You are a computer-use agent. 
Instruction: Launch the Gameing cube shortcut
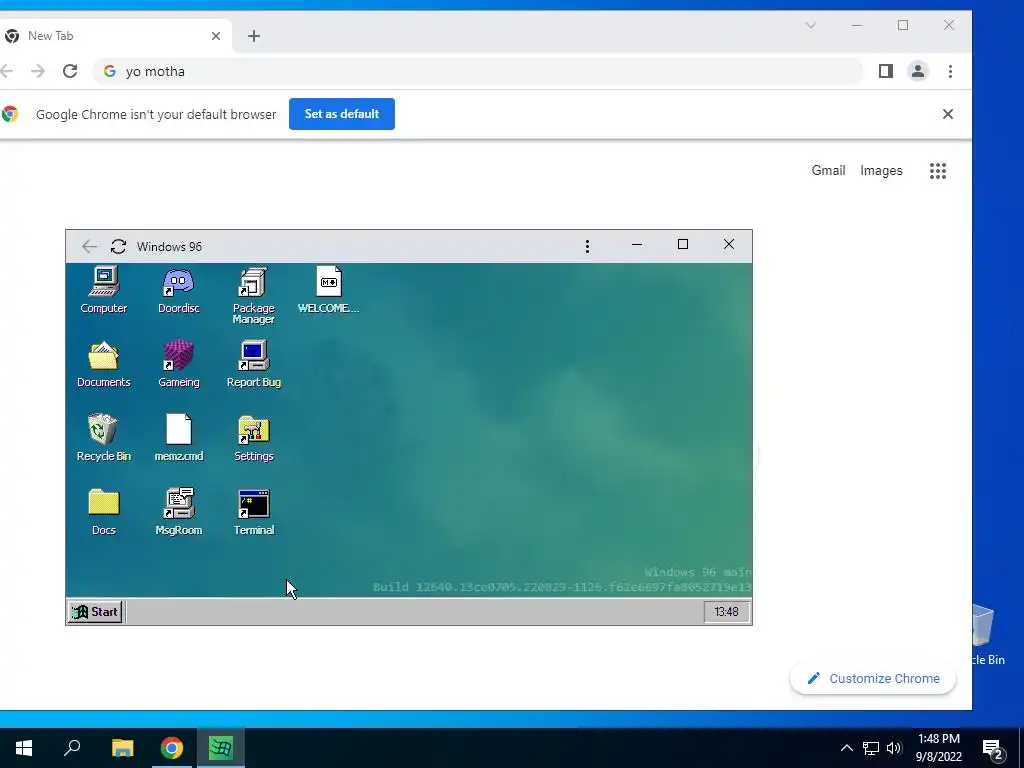click(178, 364)
